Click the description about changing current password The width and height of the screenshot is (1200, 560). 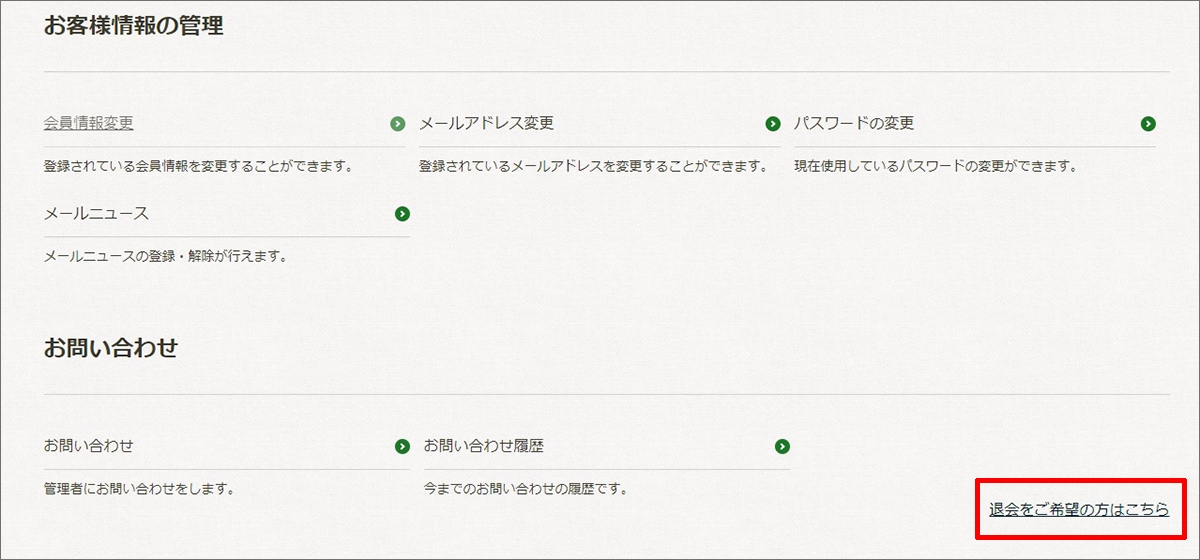pyautogui.click(x=935, y=166)
